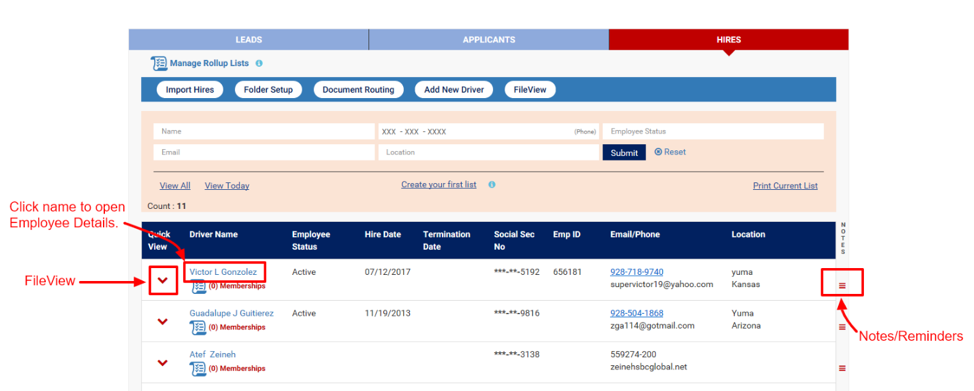Click the Termination Date column header
The width and height of the screenshot is (974, 391).
tap(447, 241)
